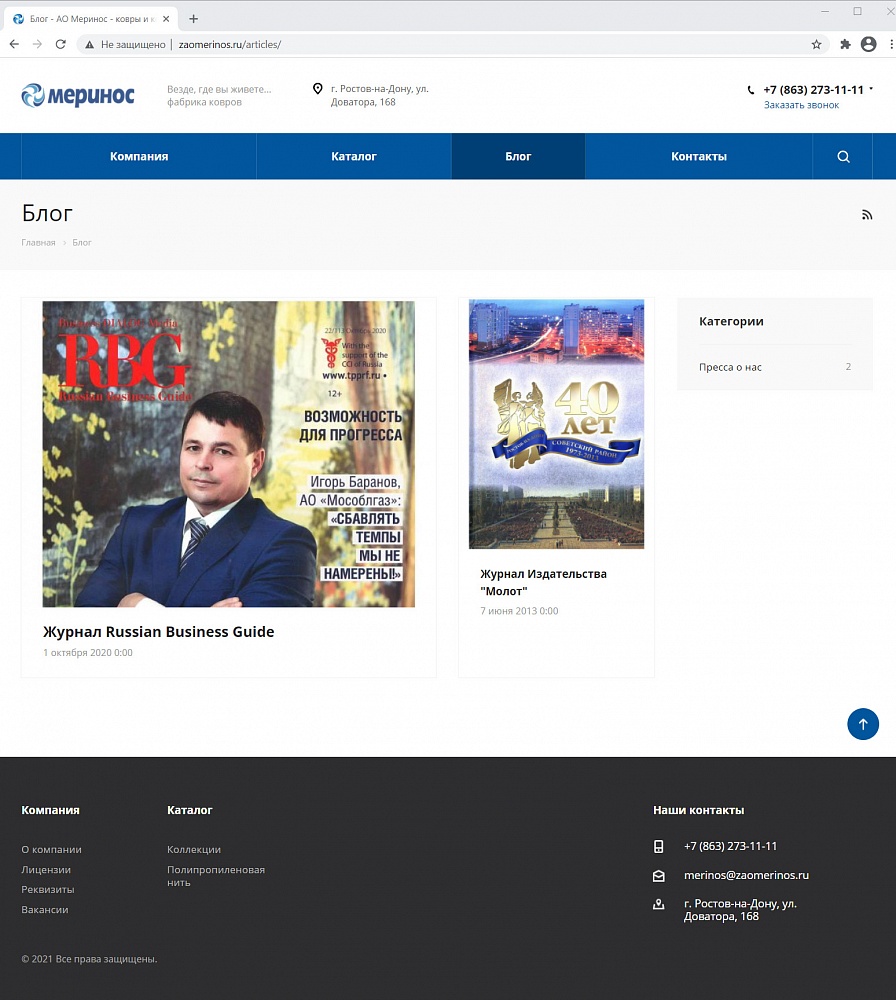Screen dimensions: 896x1000
Task: Open the Каталог menu item
Action: point(354,156)
